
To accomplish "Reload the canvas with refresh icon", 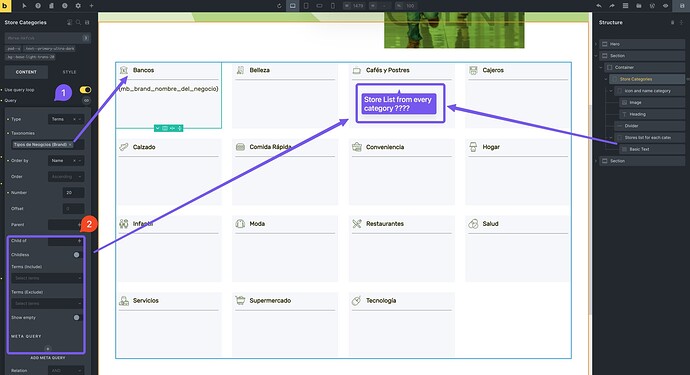I will [x=279, y=6].
